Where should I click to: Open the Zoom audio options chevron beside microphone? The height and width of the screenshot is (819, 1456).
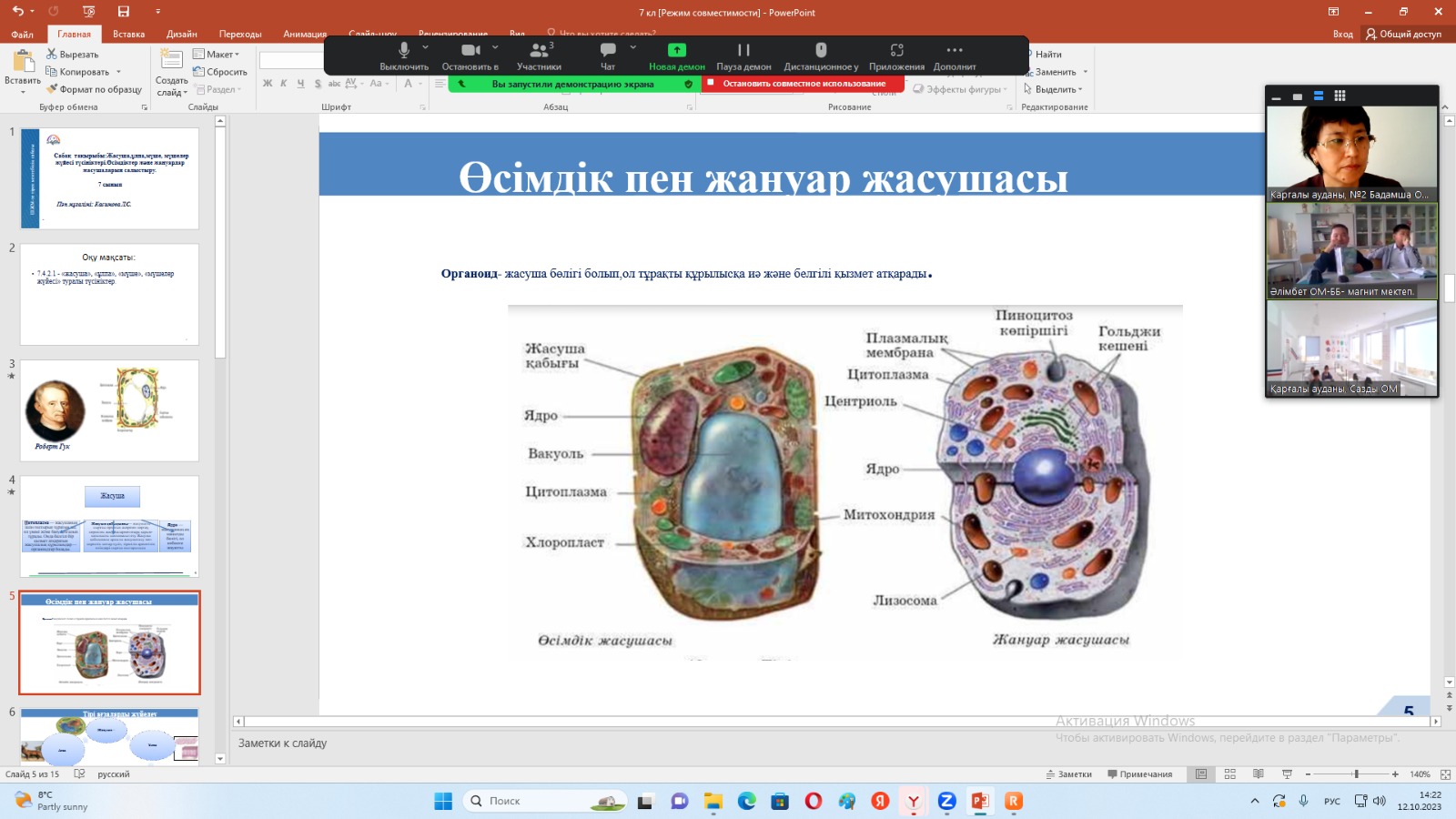coord(425,47)
